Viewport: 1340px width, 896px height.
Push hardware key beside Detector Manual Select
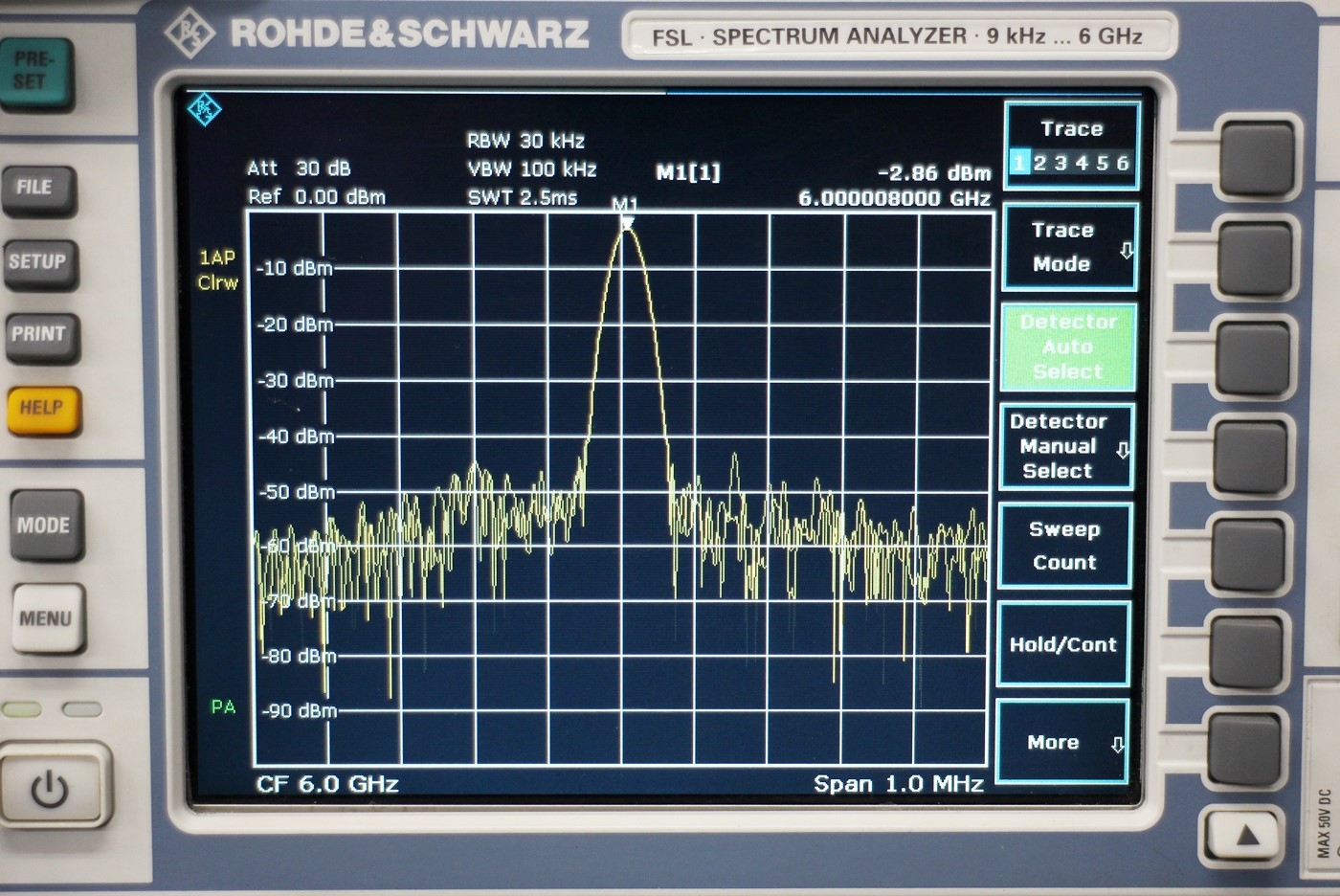click(x=1250, y=455)
